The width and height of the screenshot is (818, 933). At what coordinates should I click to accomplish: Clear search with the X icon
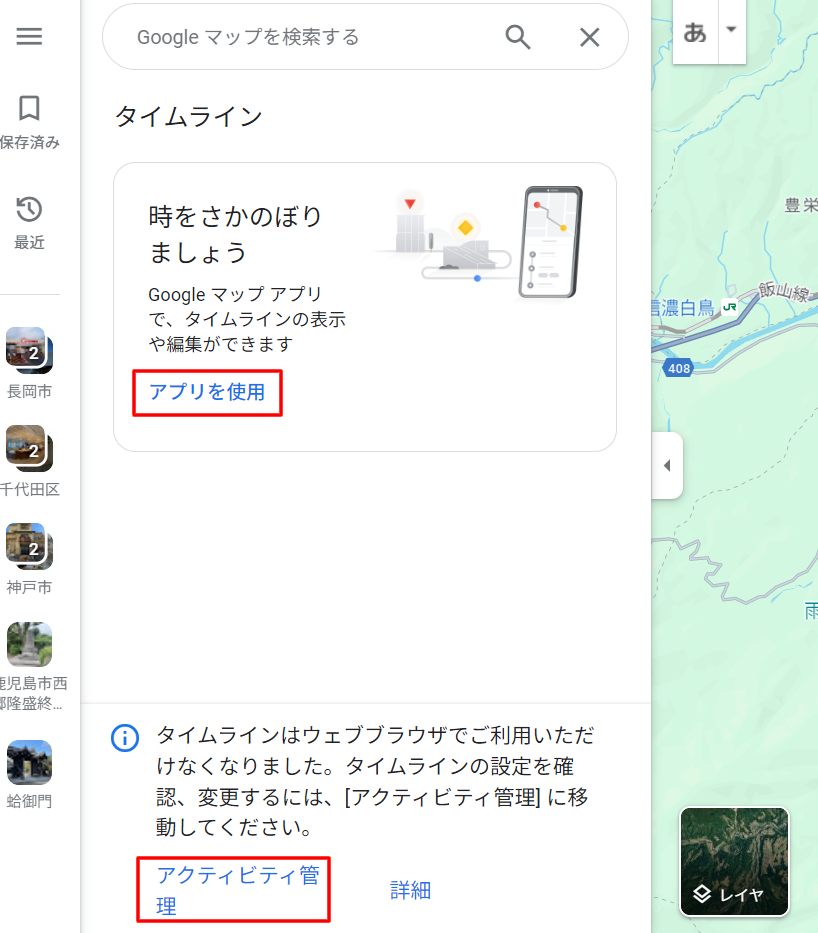(590, 37)
